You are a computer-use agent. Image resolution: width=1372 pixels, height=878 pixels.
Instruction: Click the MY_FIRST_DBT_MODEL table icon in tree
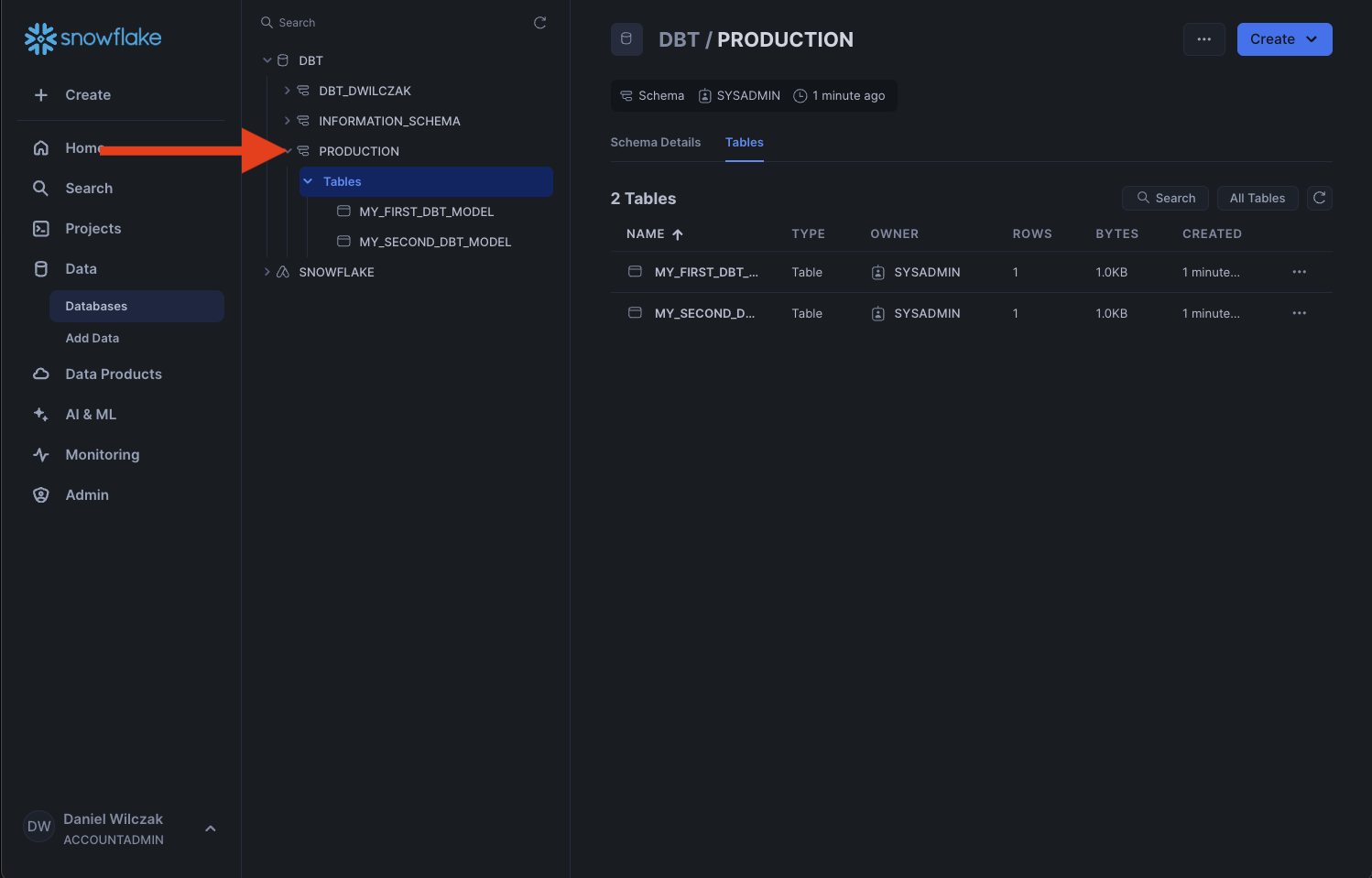pos(343,211)
